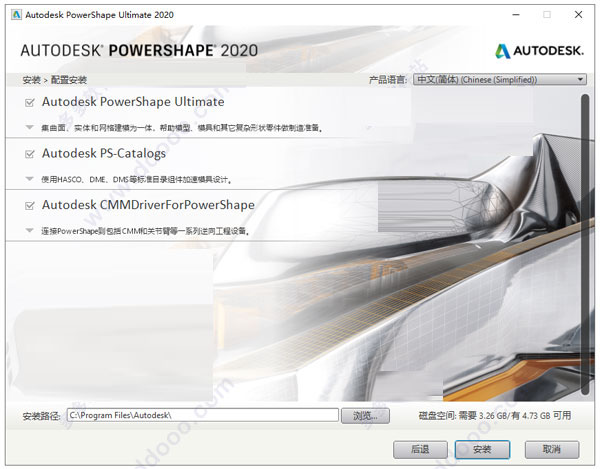This screenshot has width=600, height=469.
Task: Toggle the Autodesk CMMDriverForPowerShape checkbox
Action: 29,206
